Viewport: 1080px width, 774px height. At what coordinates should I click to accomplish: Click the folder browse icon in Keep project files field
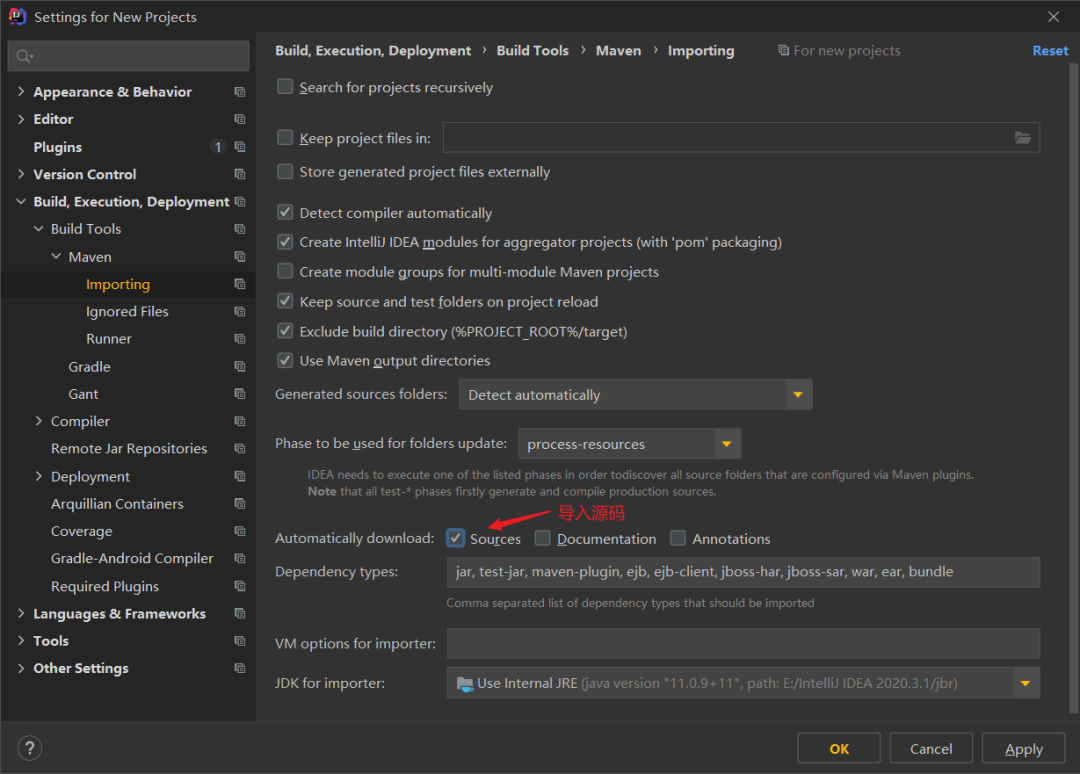[x=1023, y=138]
